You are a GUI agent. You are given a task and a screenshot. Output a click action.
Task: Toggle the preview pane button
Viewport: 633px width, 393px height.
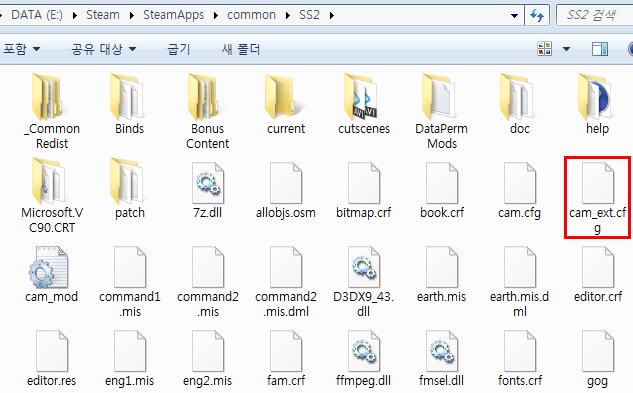coord(600,49)
